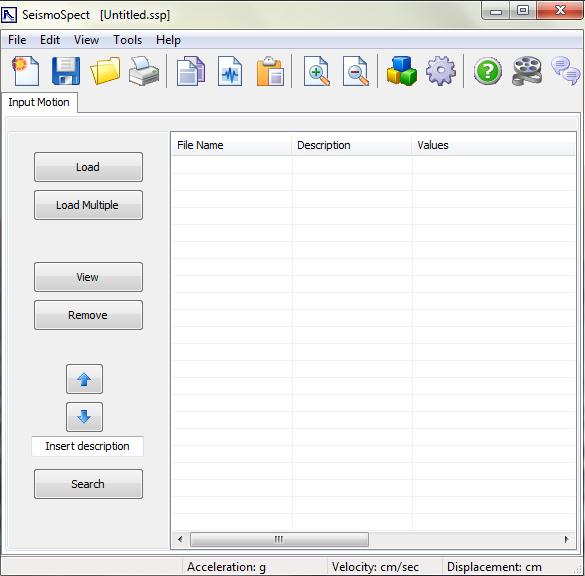Open the Edit menu
Image resolution: width=585 pixels, height=576 pixels.
pyautogui.click(x=50, y=40)
